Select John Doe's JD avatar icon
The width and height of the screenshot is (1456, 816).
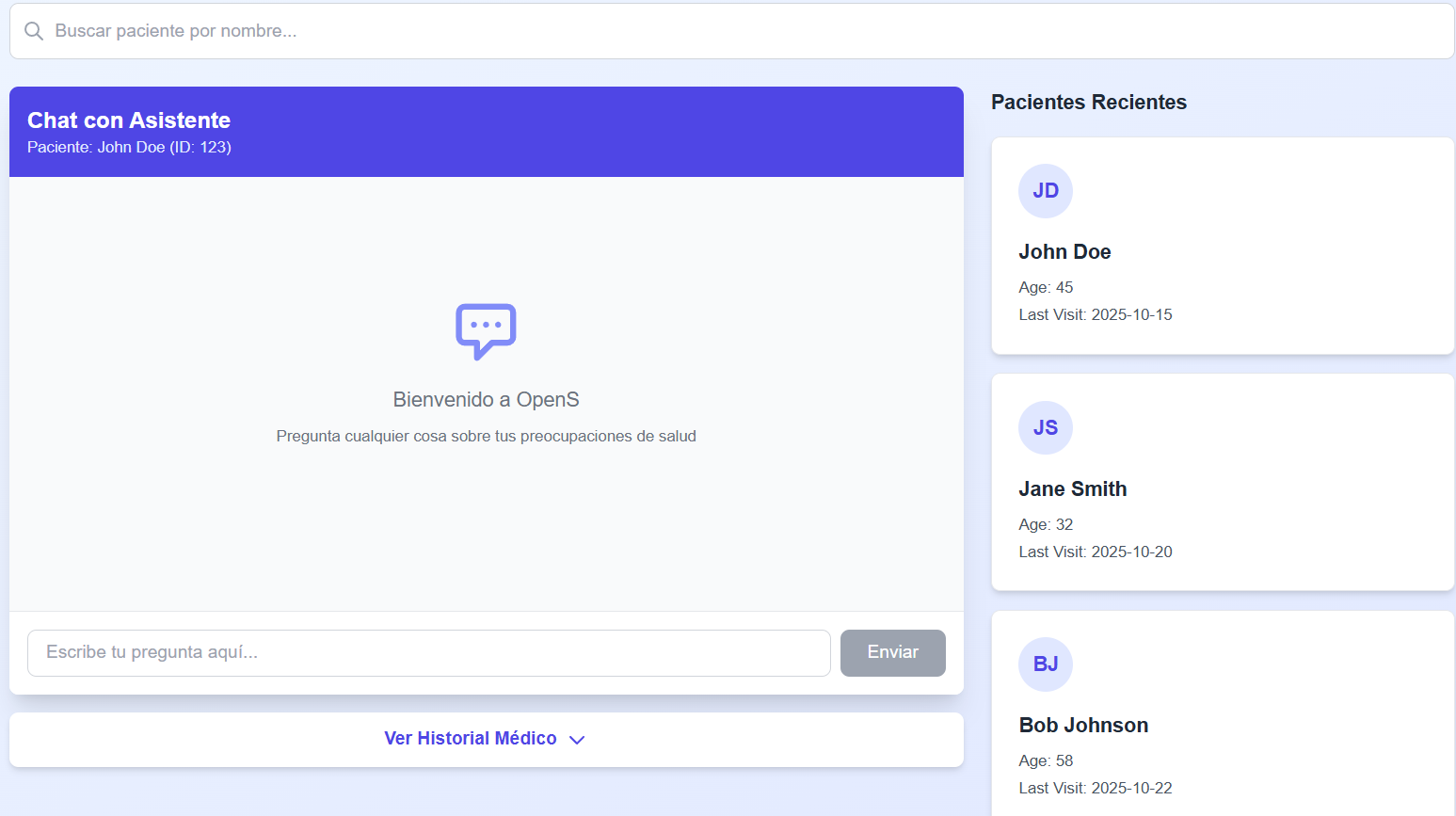(x=1045, y=191)
